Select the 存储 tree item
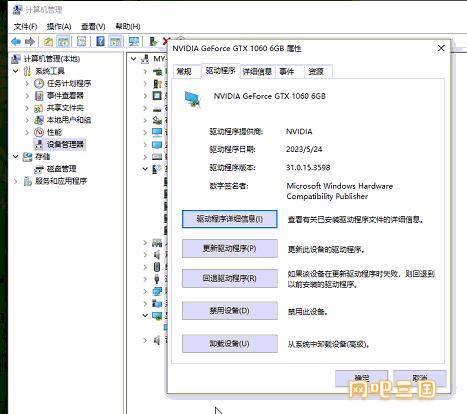Screen dimensions: 467x414 pos(43,156)
